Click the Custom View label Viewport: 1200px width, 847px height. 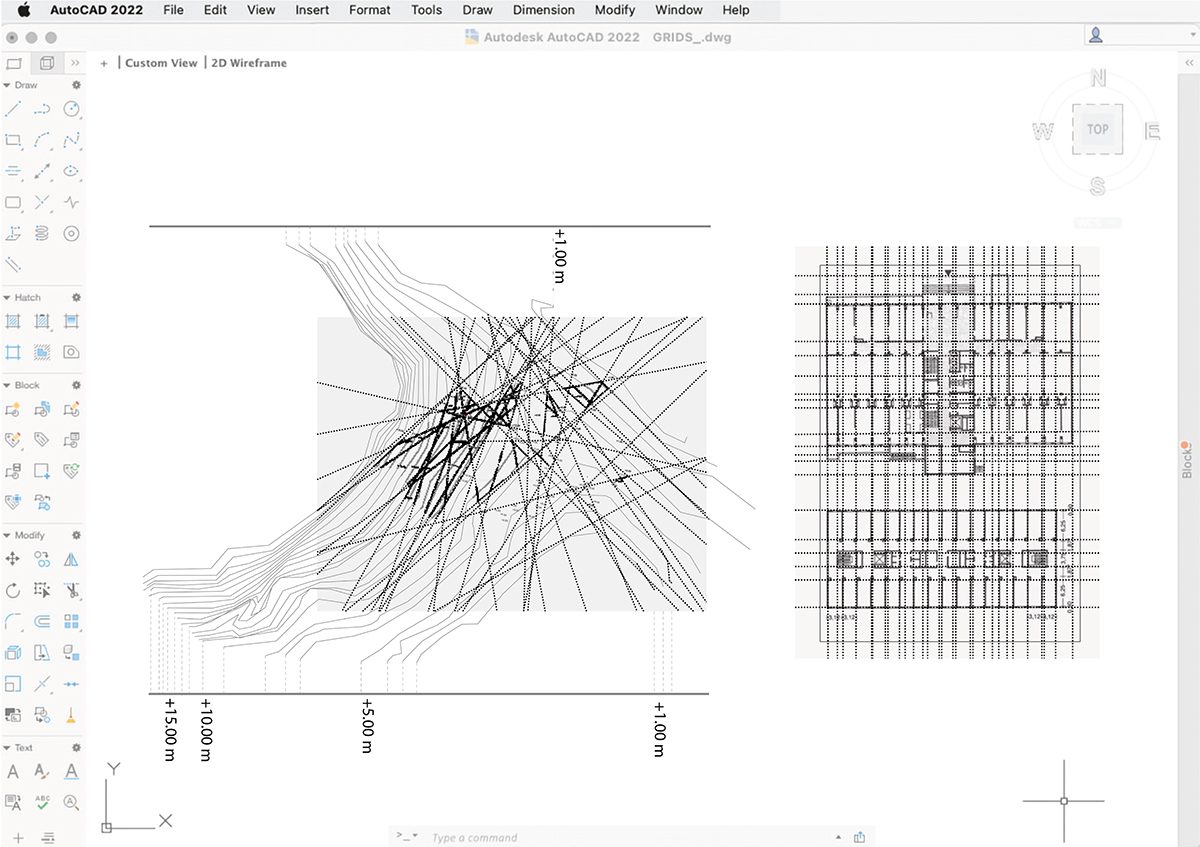[x=161, y=63]
